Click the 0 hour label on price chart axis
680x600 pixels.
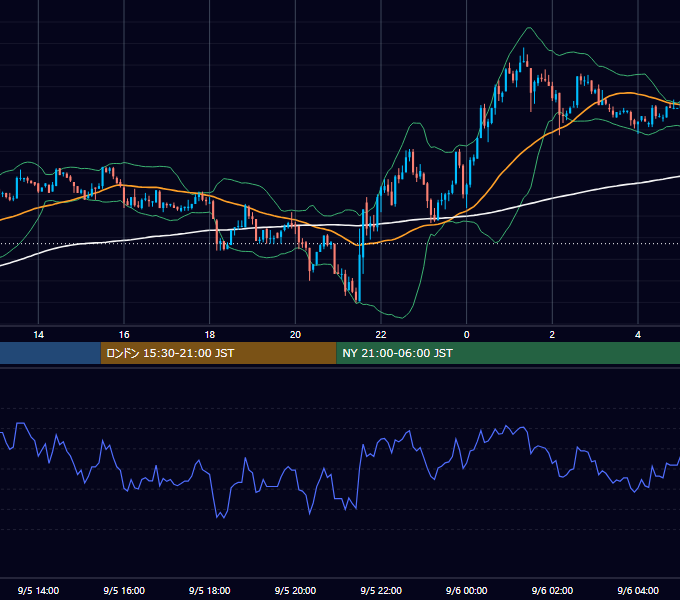(467, 335)
